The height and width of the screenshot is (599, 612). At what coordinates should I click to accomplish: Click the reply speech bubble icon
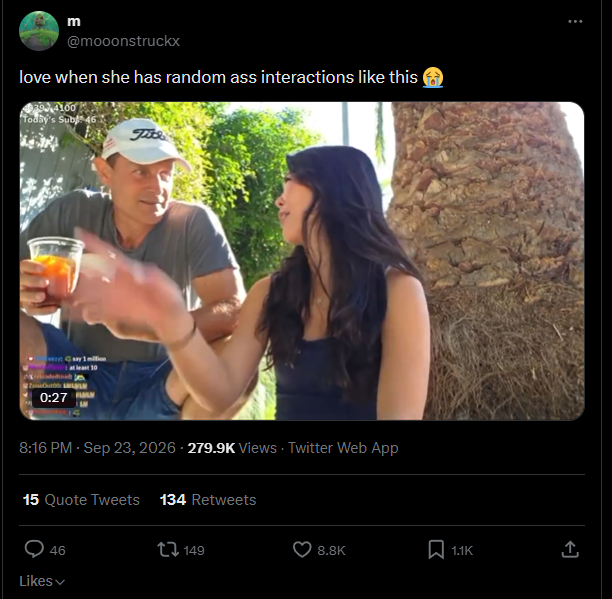pyautogui.click(x=34, y=549)
